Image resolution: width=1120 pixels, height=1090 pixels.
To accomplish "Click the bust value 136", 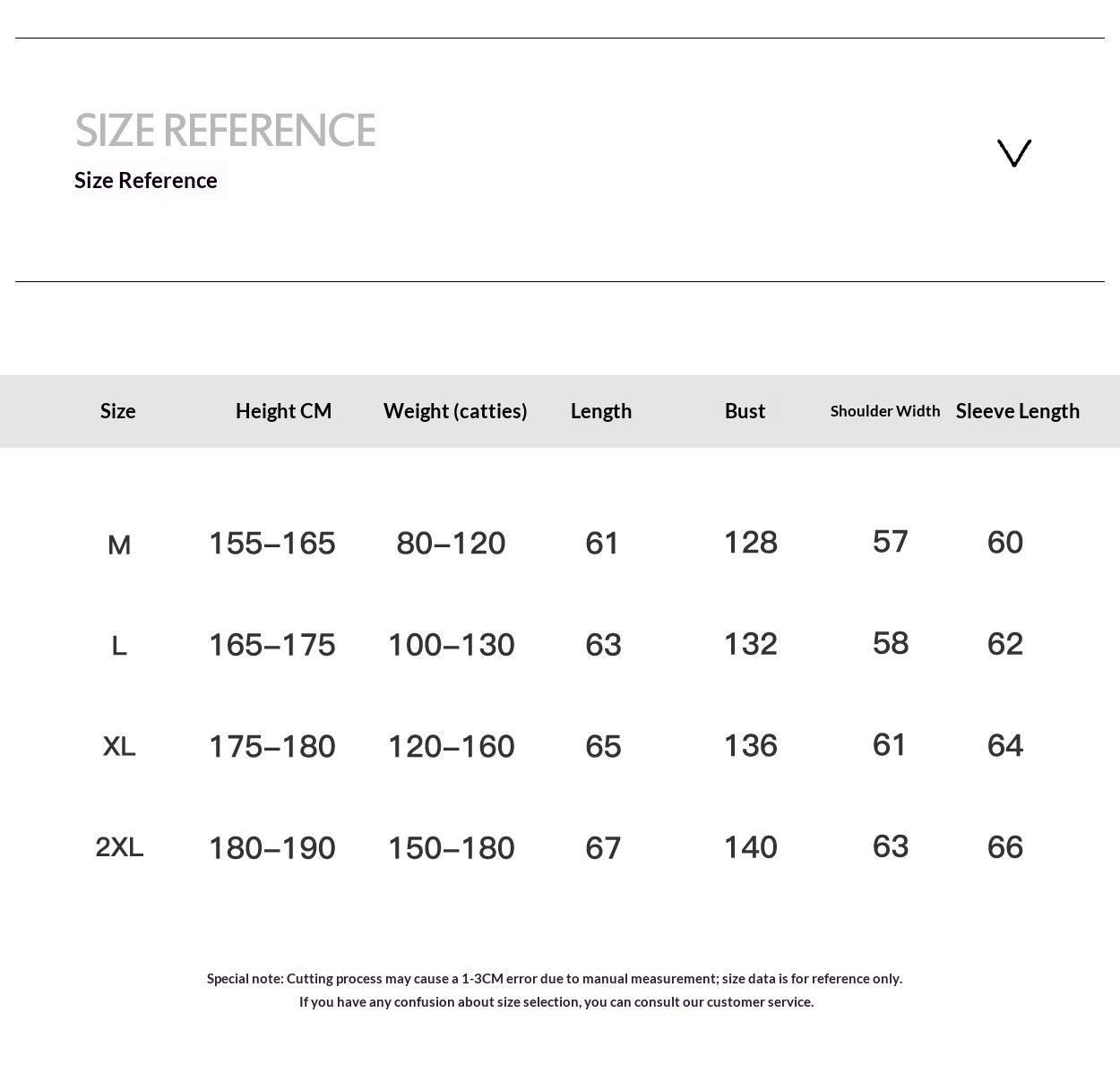I will (x=750, y=745).
